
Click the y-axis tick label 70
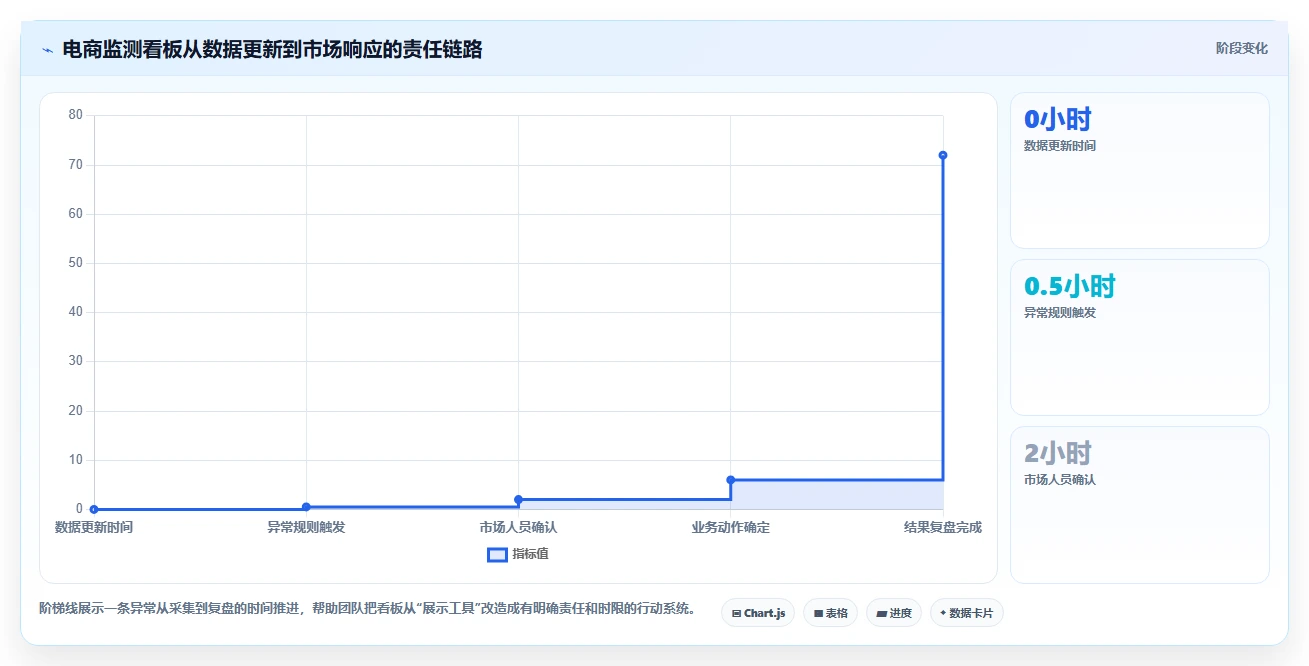76,164
